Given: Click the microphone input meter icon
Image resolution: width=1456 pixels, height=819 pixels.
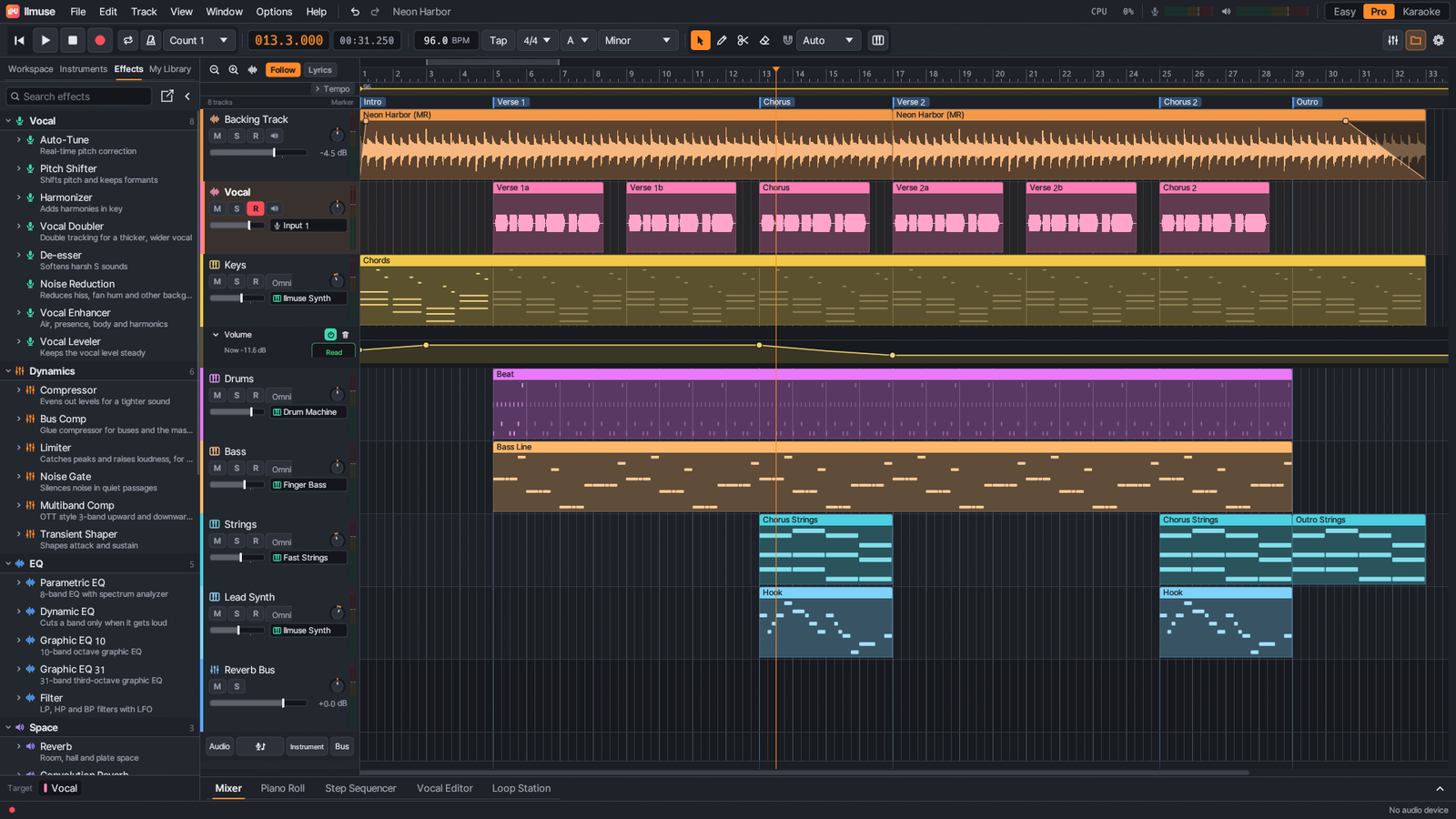Looking at the screenshot, I should (1155, 12).
